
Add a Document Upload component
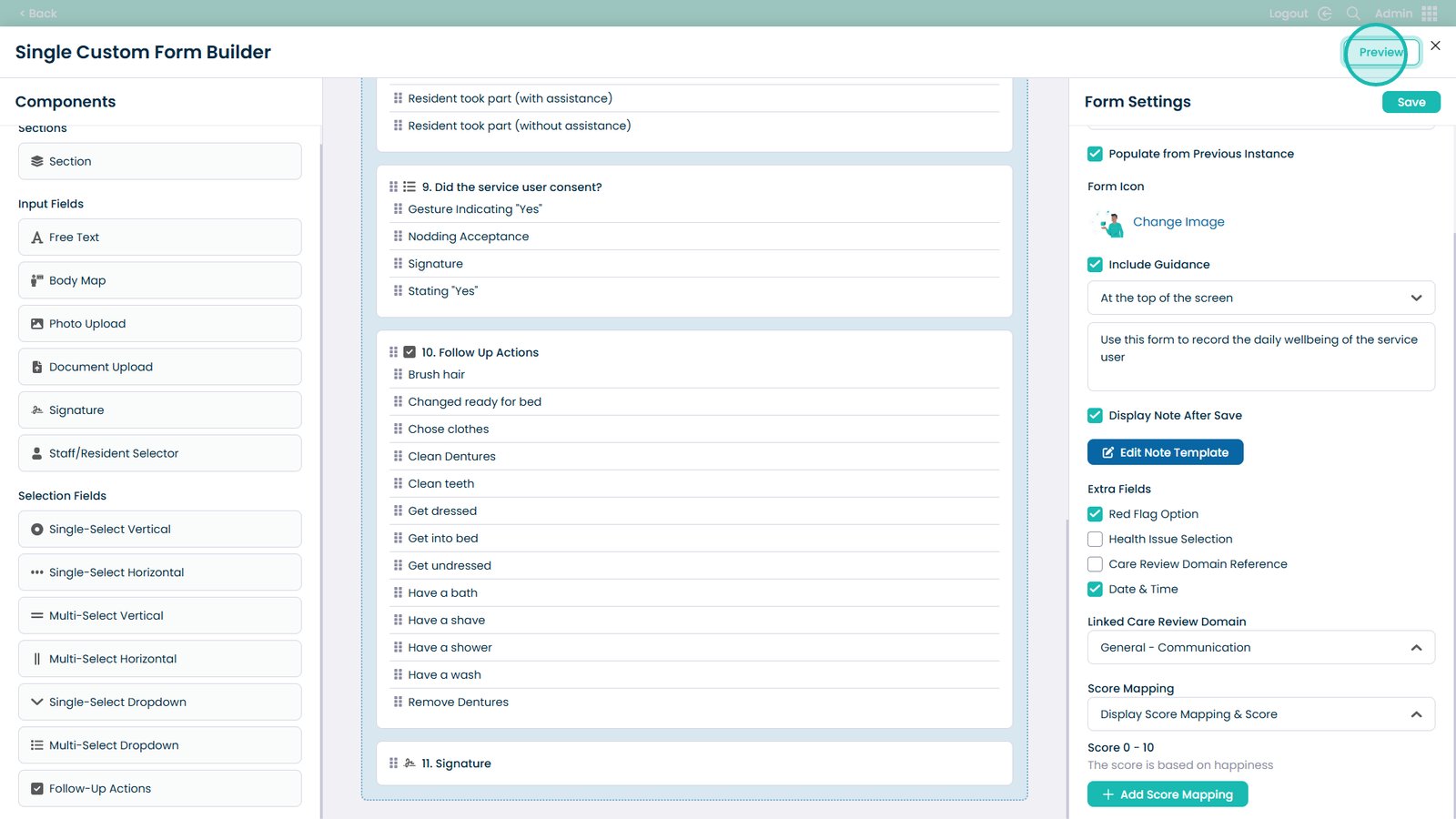point(160,367)
